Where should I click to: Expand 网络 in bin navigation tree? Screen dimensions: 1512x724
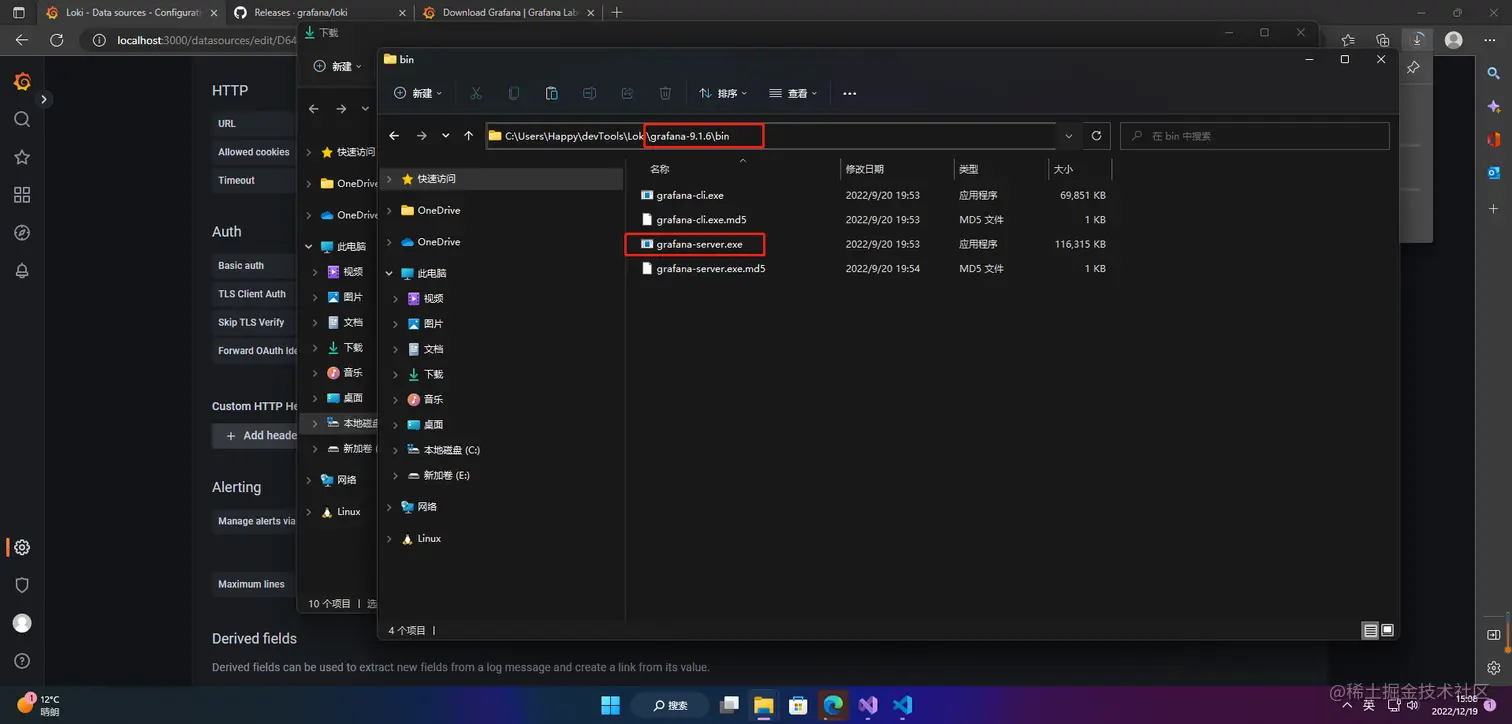(389, 507)
